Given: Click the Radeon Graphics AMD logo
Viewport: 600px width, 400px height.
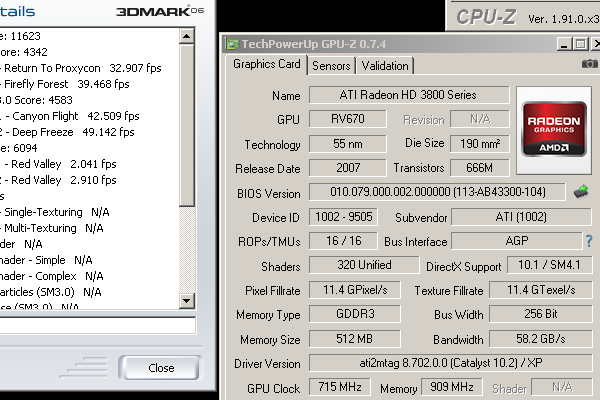Looking at the screenshot, I should pos(554,129).
